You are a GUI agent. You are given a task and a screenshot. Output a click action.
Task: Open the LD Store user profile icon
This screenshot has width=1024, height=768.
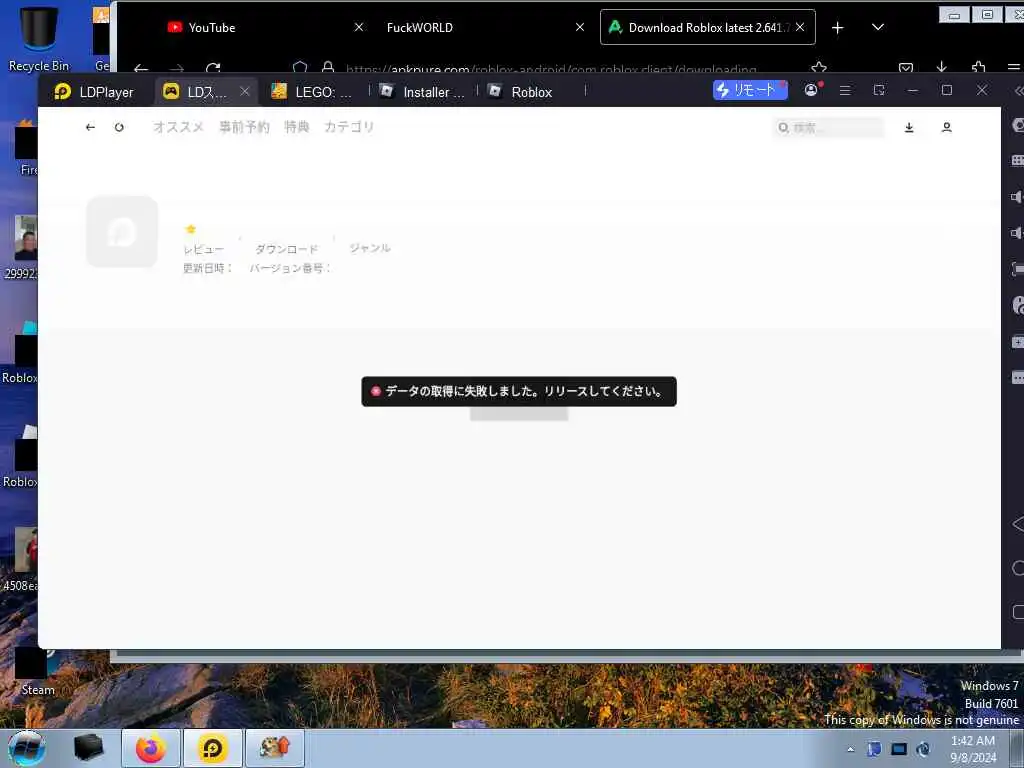[946, 127]
